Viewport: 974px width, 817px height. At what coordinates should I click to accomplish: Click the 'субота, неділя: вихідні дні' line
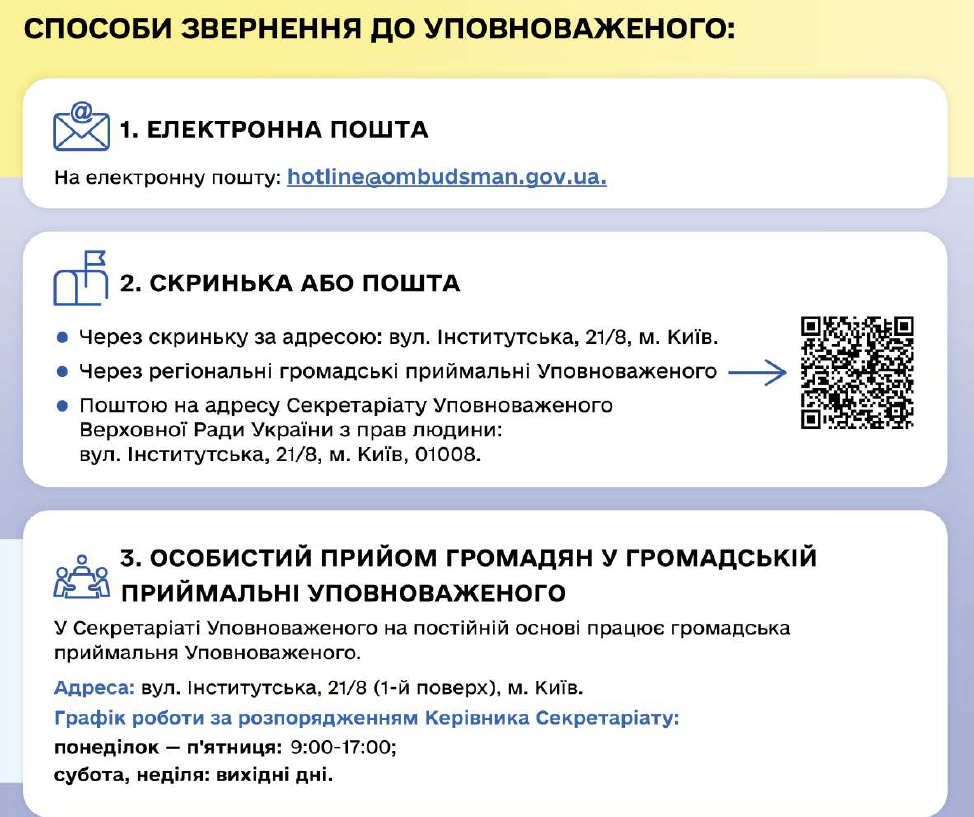click(193, 775)
